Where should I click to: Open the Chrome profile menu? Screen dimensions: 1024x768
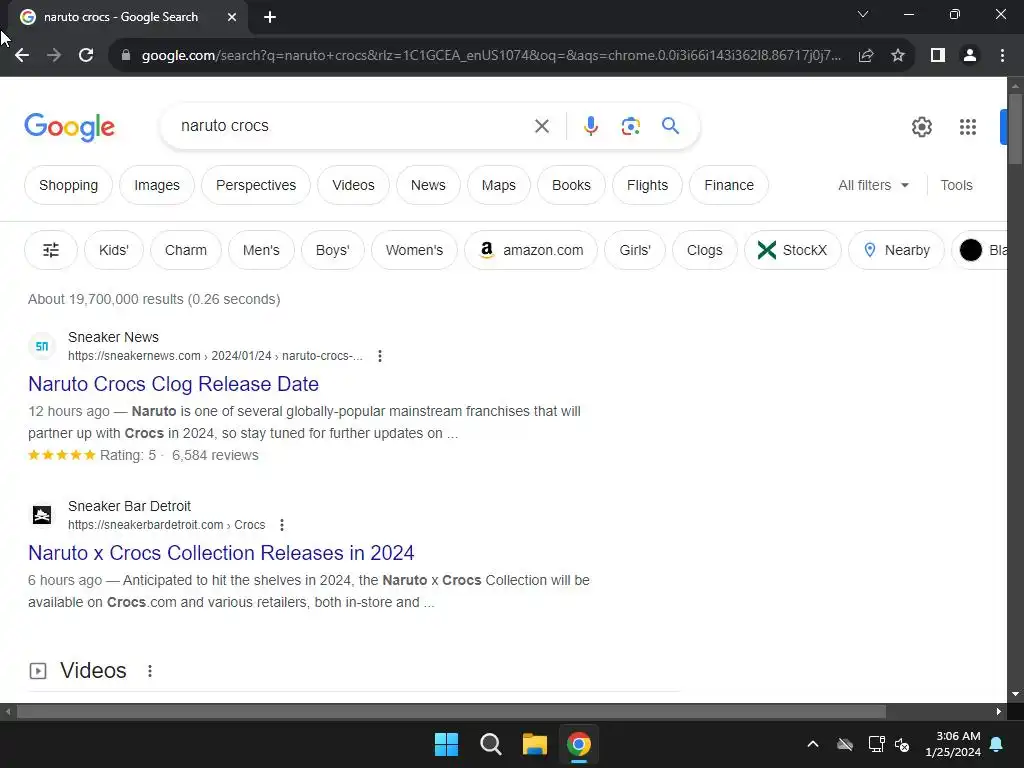coord(970,56)
